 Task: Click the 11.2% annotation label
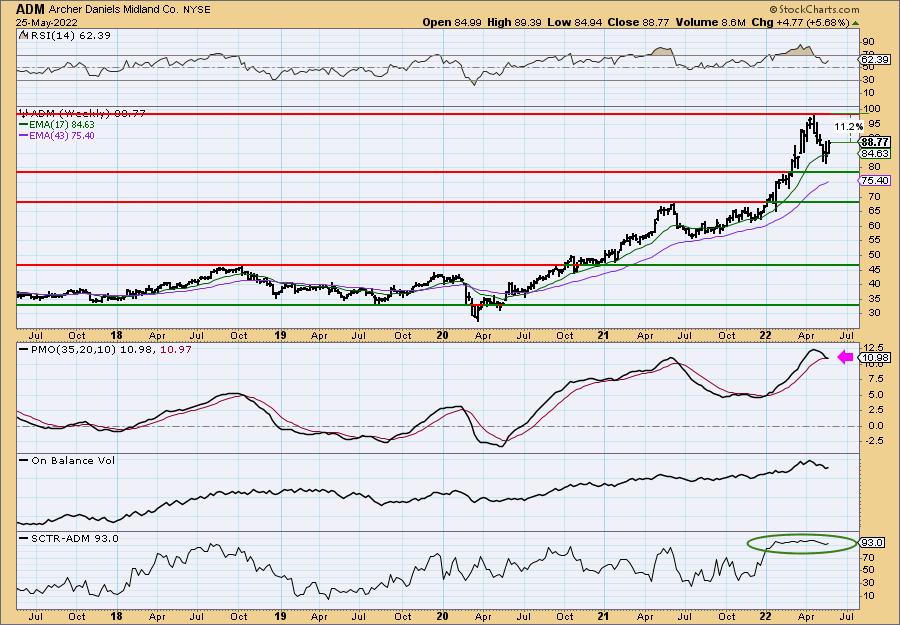coord(848,126)
